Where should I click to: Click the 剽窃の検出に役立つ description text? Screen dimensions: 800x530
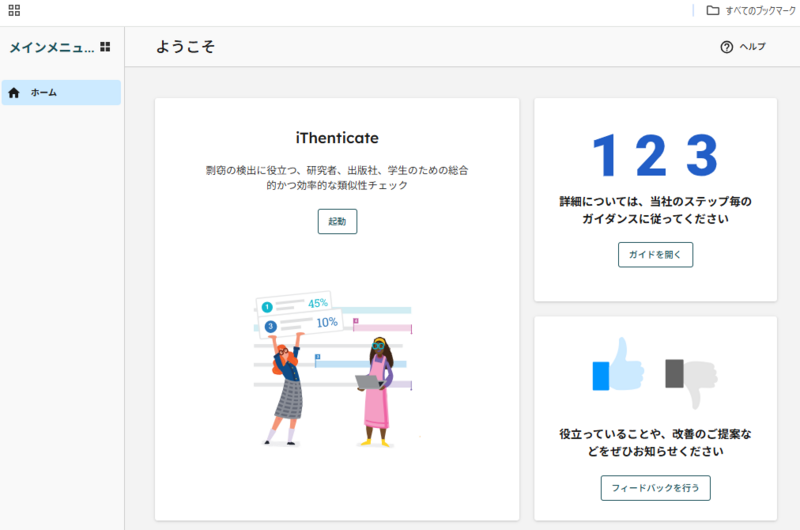click(337, 178)
